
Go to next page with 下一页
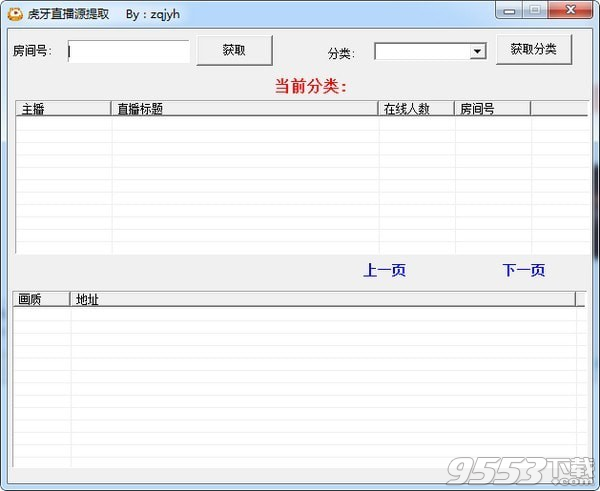point(524,270)
